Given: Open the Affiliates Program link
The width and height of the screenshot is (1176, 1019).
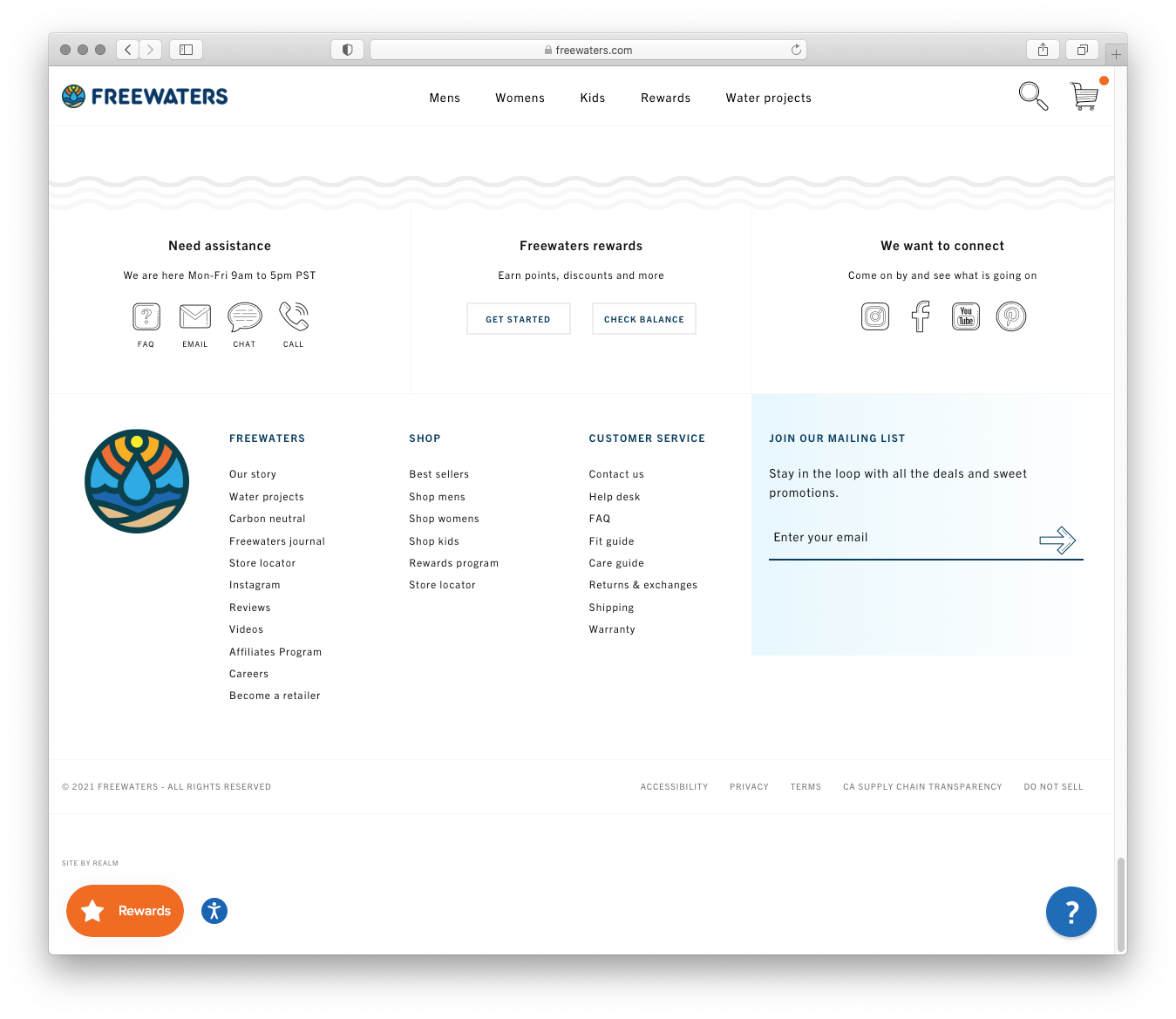Looking at the screenshot, I should (275, 652).
